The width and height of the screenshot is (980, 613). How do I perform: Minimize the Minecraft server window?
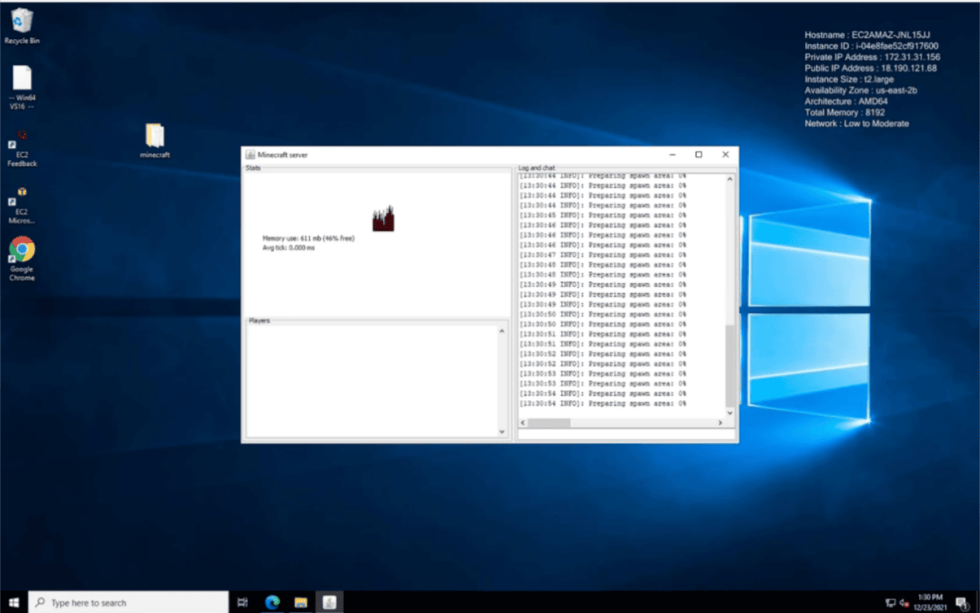click(672, 155)
